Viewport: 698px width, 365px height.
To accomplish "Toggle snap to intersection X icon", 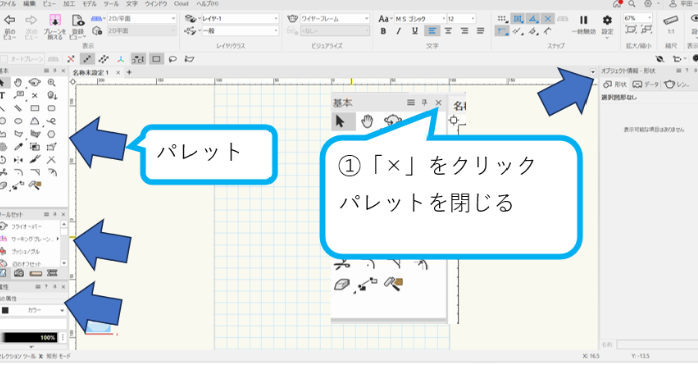I will click(548, 19).
